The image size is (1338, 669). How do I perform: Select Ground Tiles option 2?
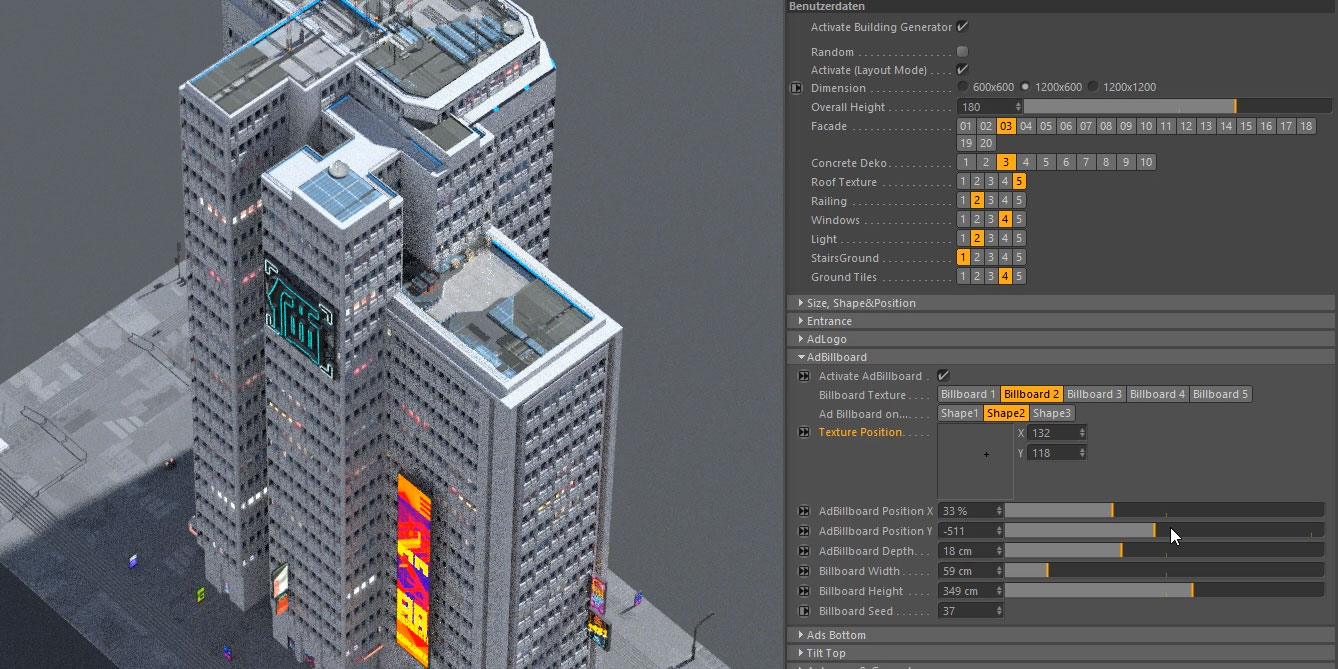(977, 277)
